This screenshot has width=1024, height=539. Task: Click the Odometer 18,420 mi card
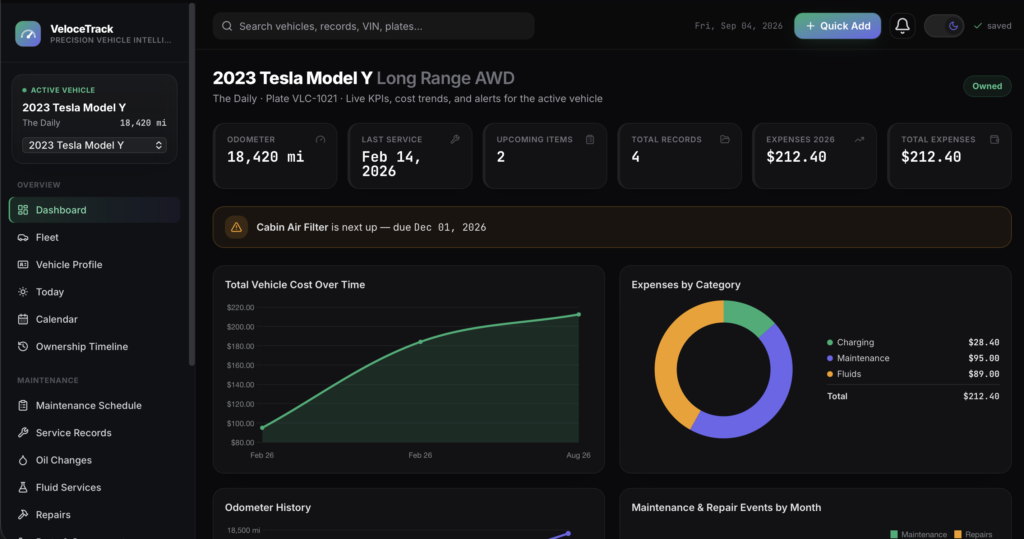pos(275,156)
